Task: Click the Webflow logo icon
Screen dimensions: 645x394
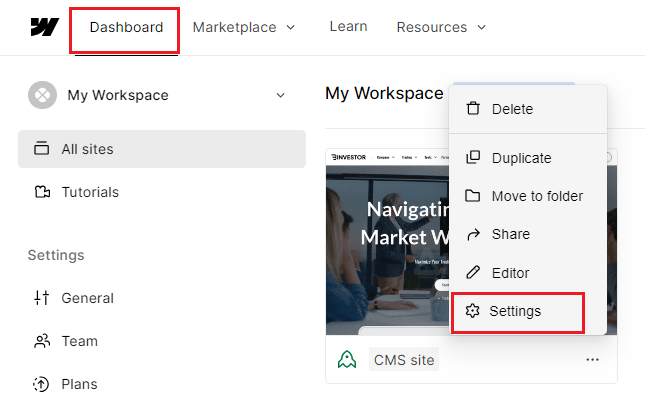Action: [x=45, y=27]
